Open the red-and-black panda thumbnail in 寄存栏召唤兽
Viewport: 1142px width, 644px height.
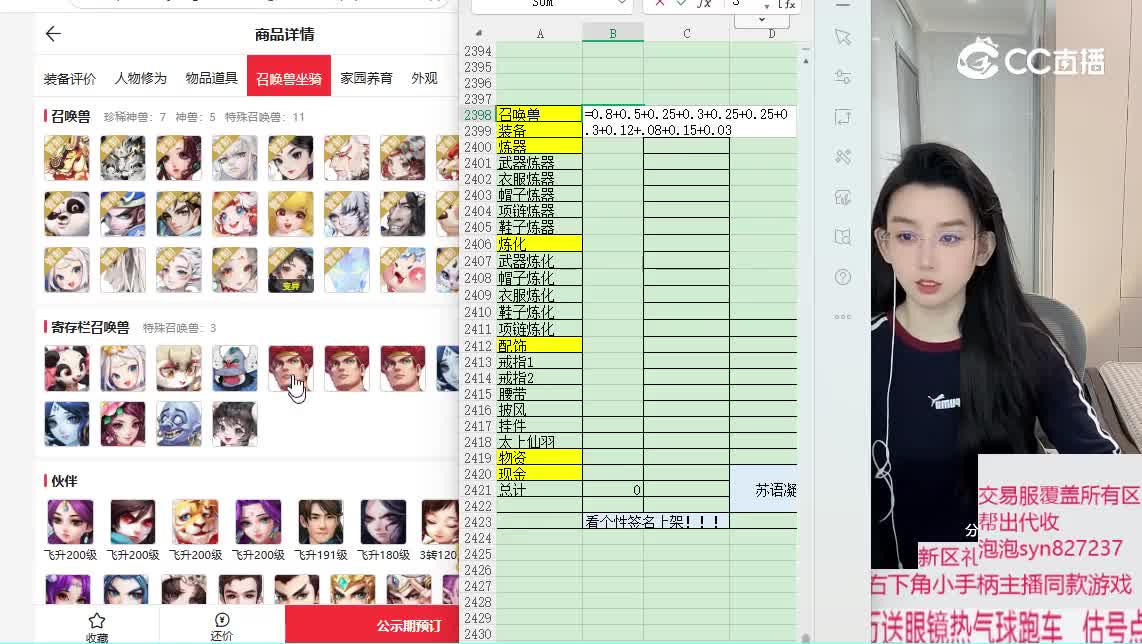67,369
